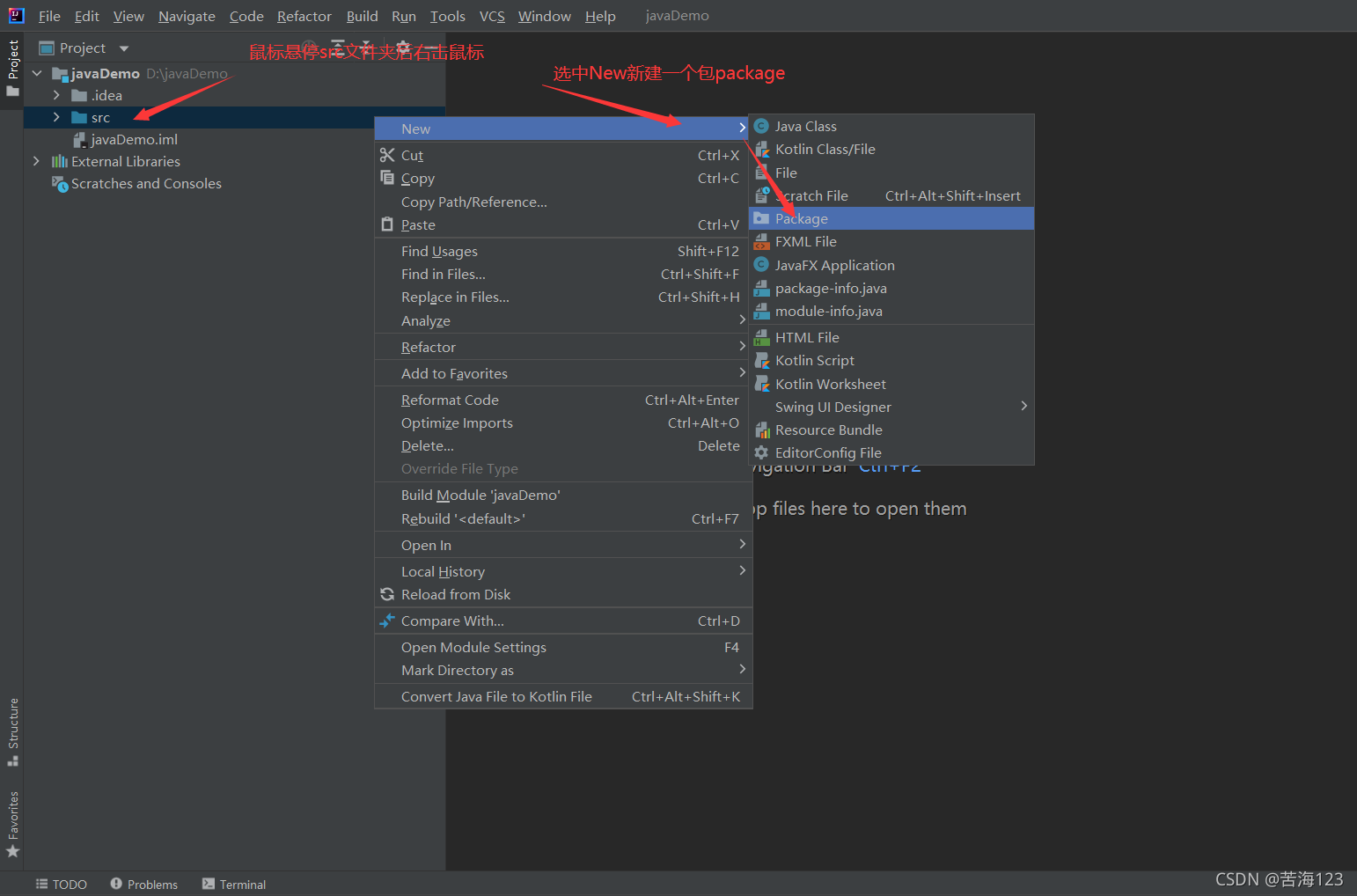Screen dimensions: 1357x896
Task: Open the Add to Favorites submenu
Action: pyautogui.click(x=563, y=374)
